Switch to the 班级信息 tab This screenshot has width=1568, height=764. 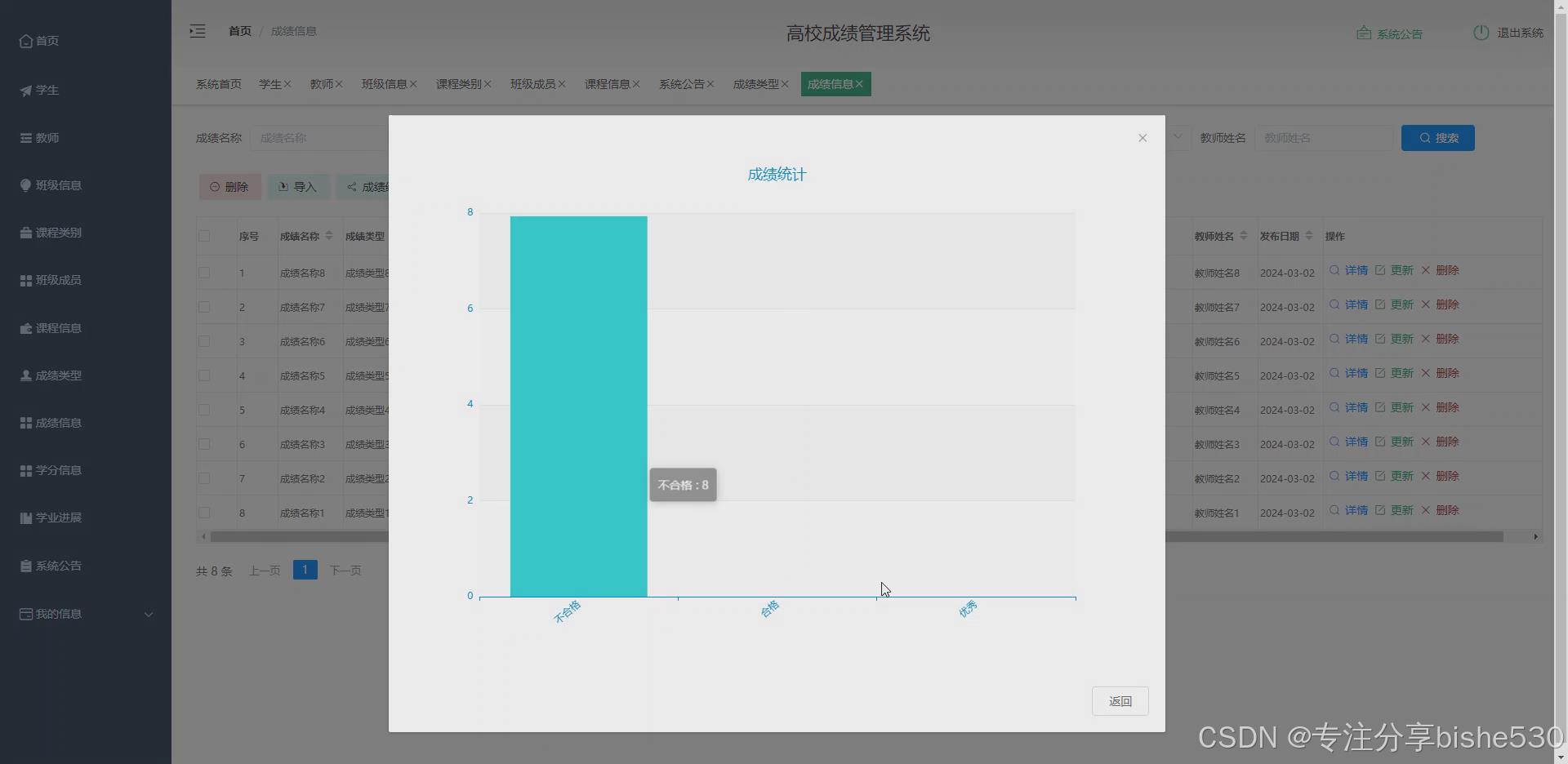click(x=385, y=84)
